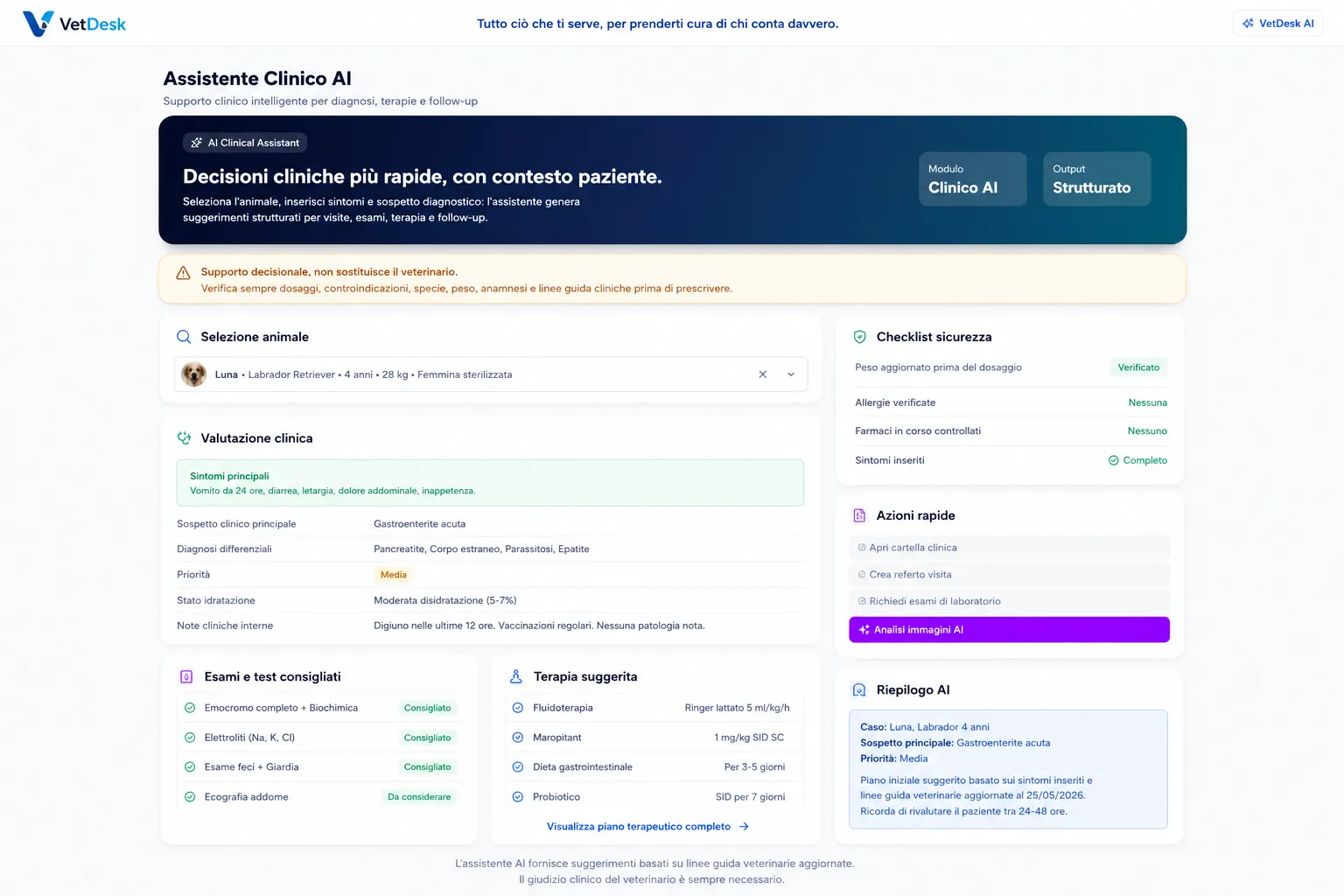The image size is (1344, 896).
Task: Click the Gastroenterite acuta value
Action: click(x=419, y=524)
